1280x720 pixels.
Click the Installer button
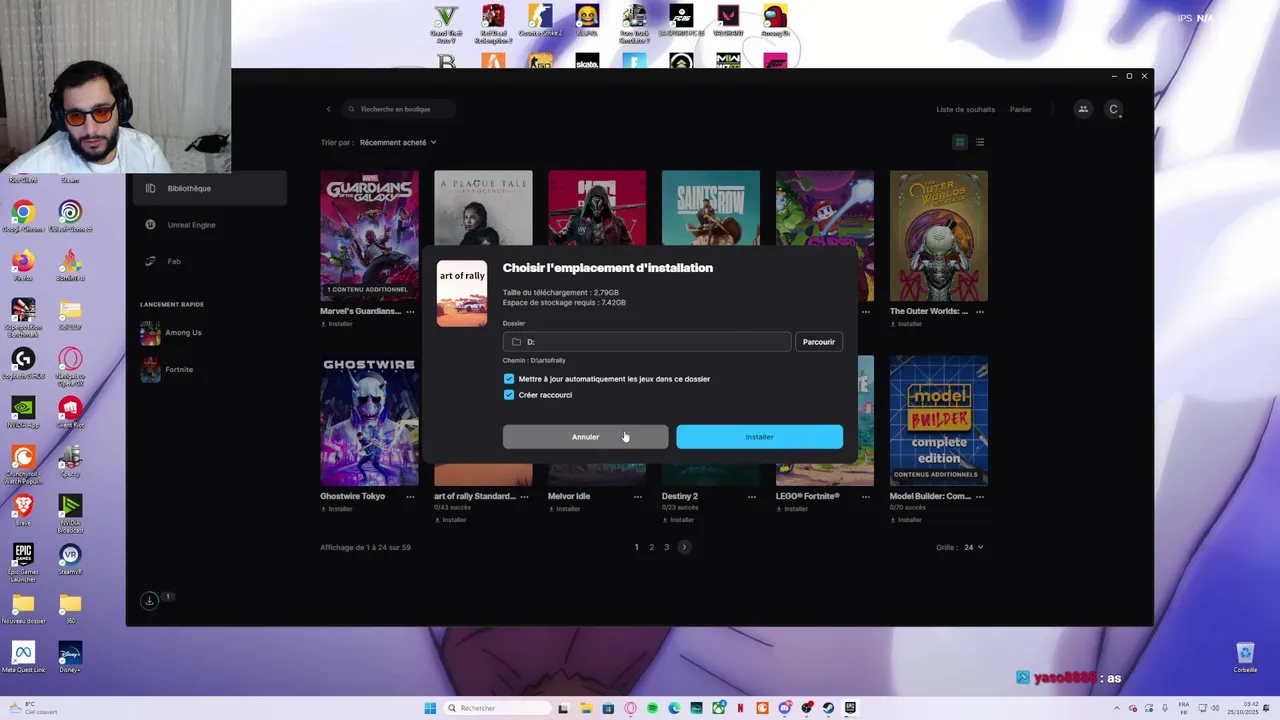(759, 437)
